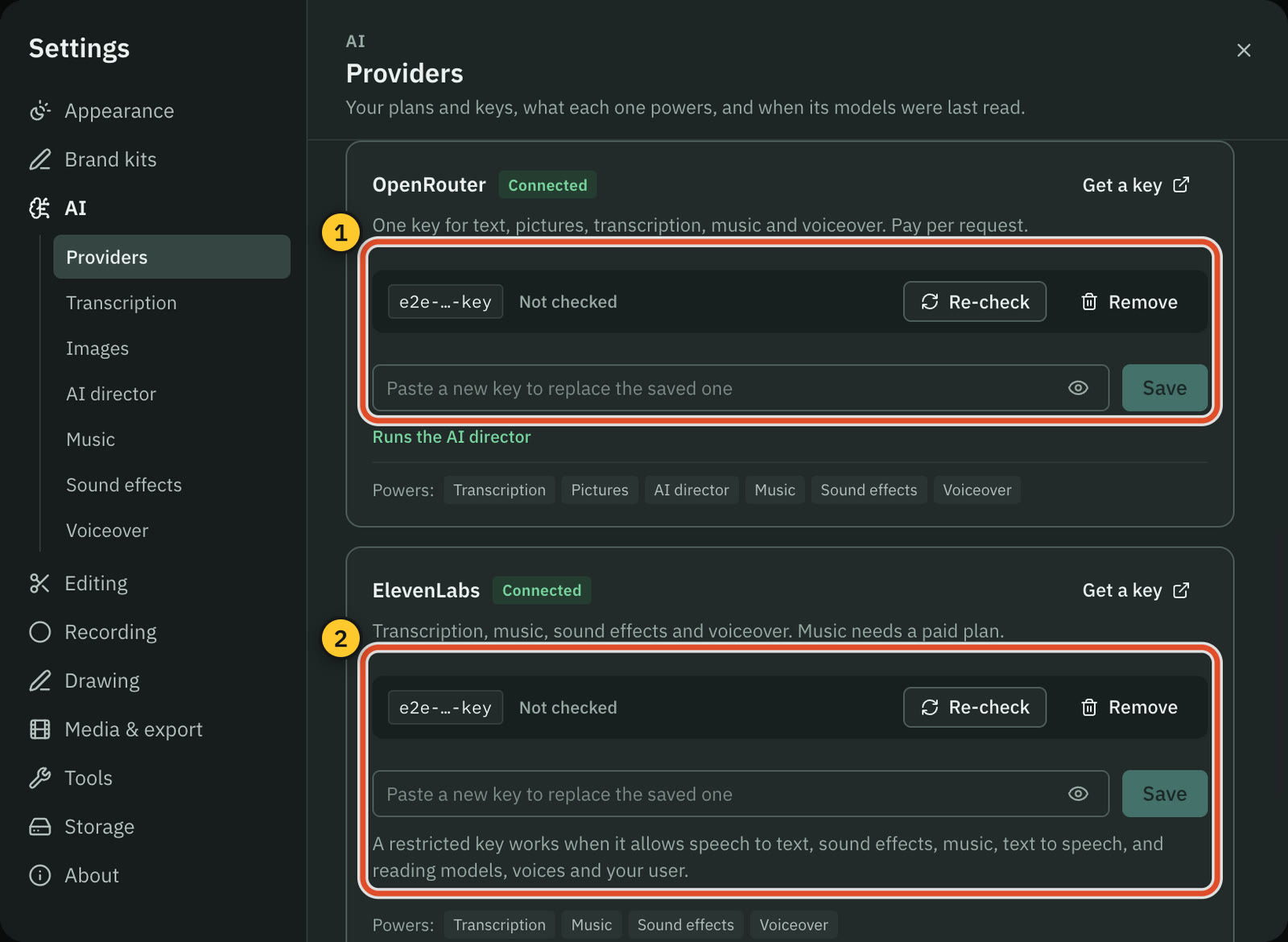
Task: Open the Voiceover settings page
Action: pyautogui.click(x=107, y=531)
